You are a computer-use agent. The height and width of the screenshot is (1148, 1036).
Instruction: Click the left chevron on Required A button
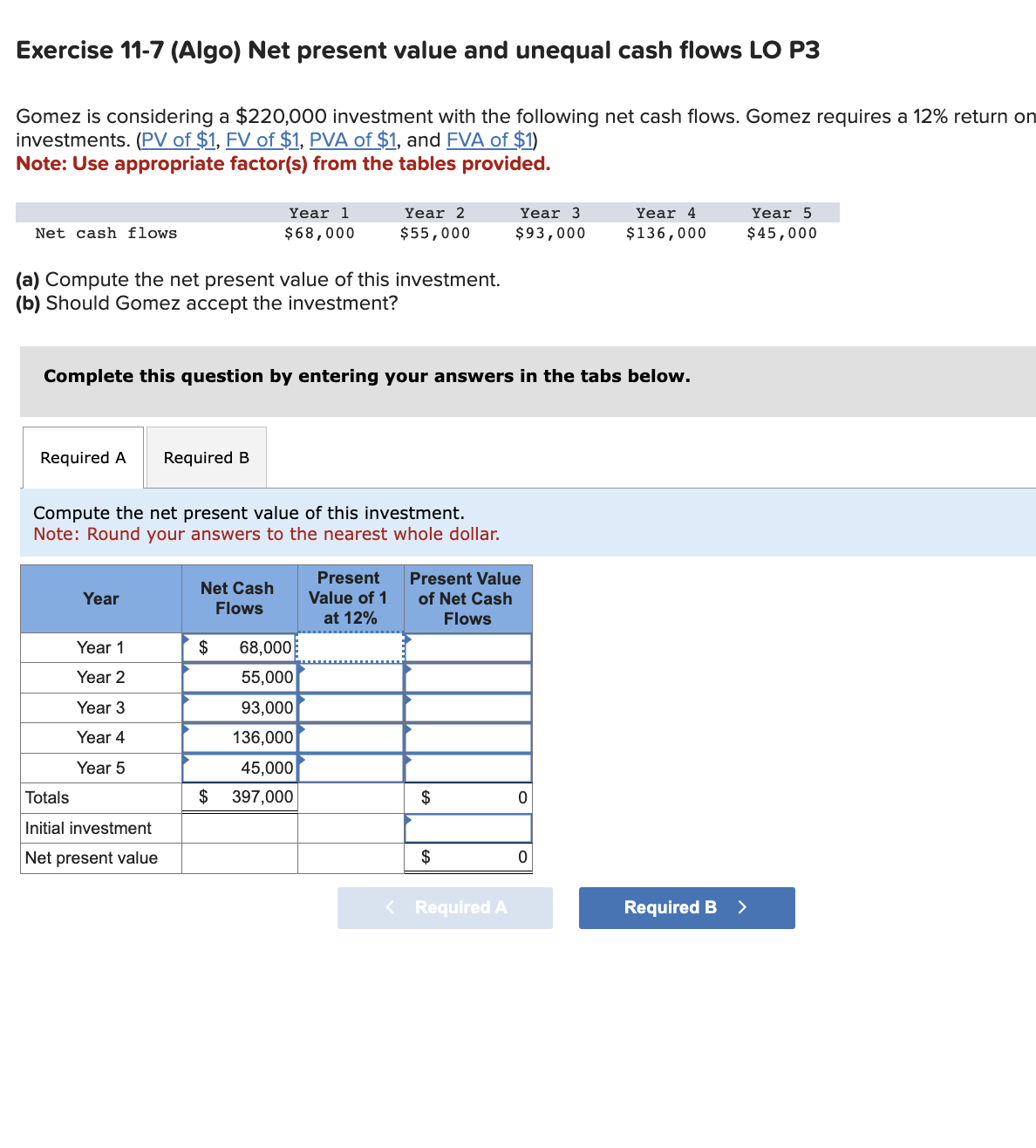tap(390, 907)
